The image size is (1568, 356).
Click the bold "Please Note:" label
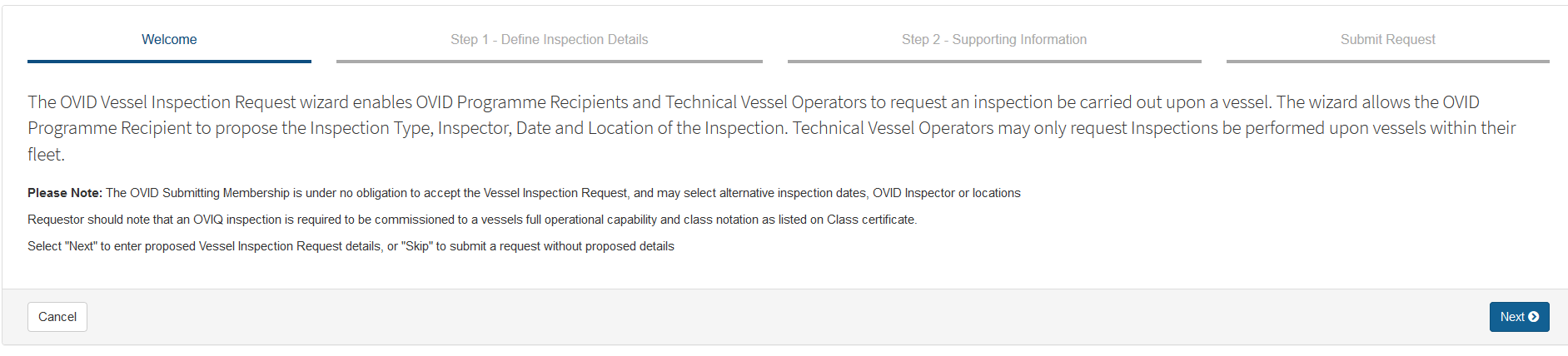click(x=65, y=193)
